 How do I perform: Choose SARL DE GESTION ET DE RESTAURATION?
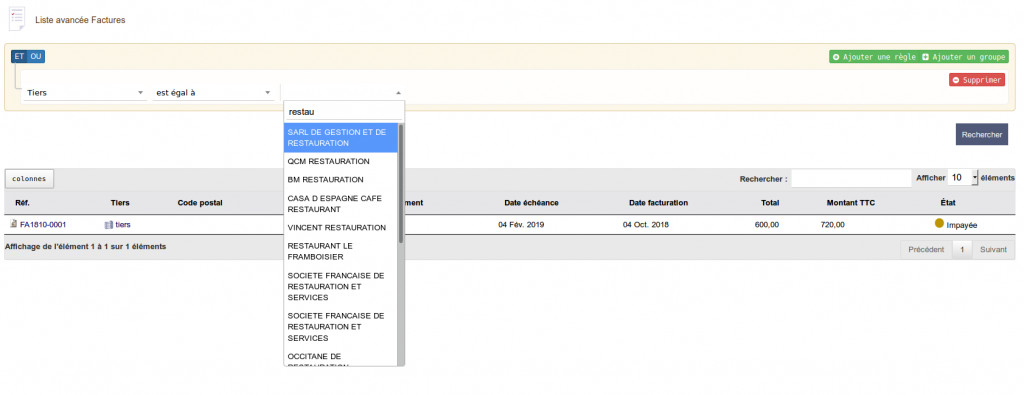[341, 137]
